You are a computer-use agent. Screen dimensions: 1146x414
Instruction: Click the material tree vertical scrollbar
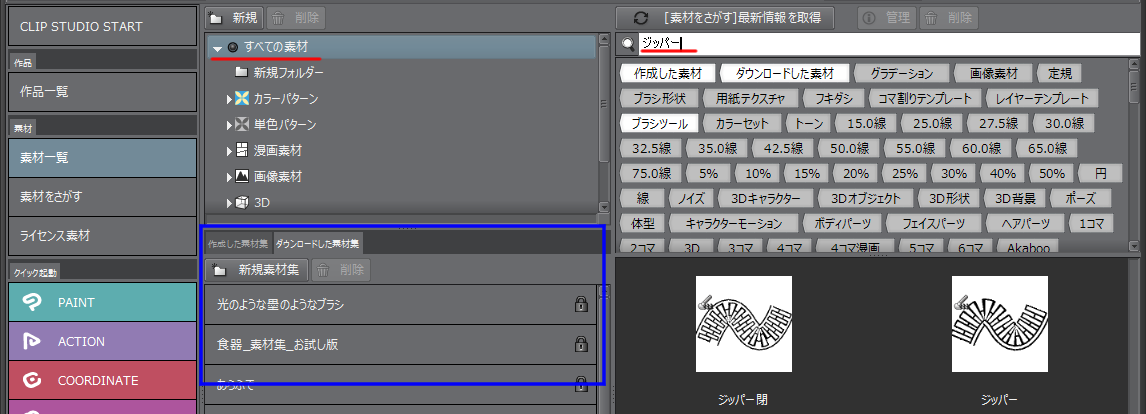tap(603, 122)
